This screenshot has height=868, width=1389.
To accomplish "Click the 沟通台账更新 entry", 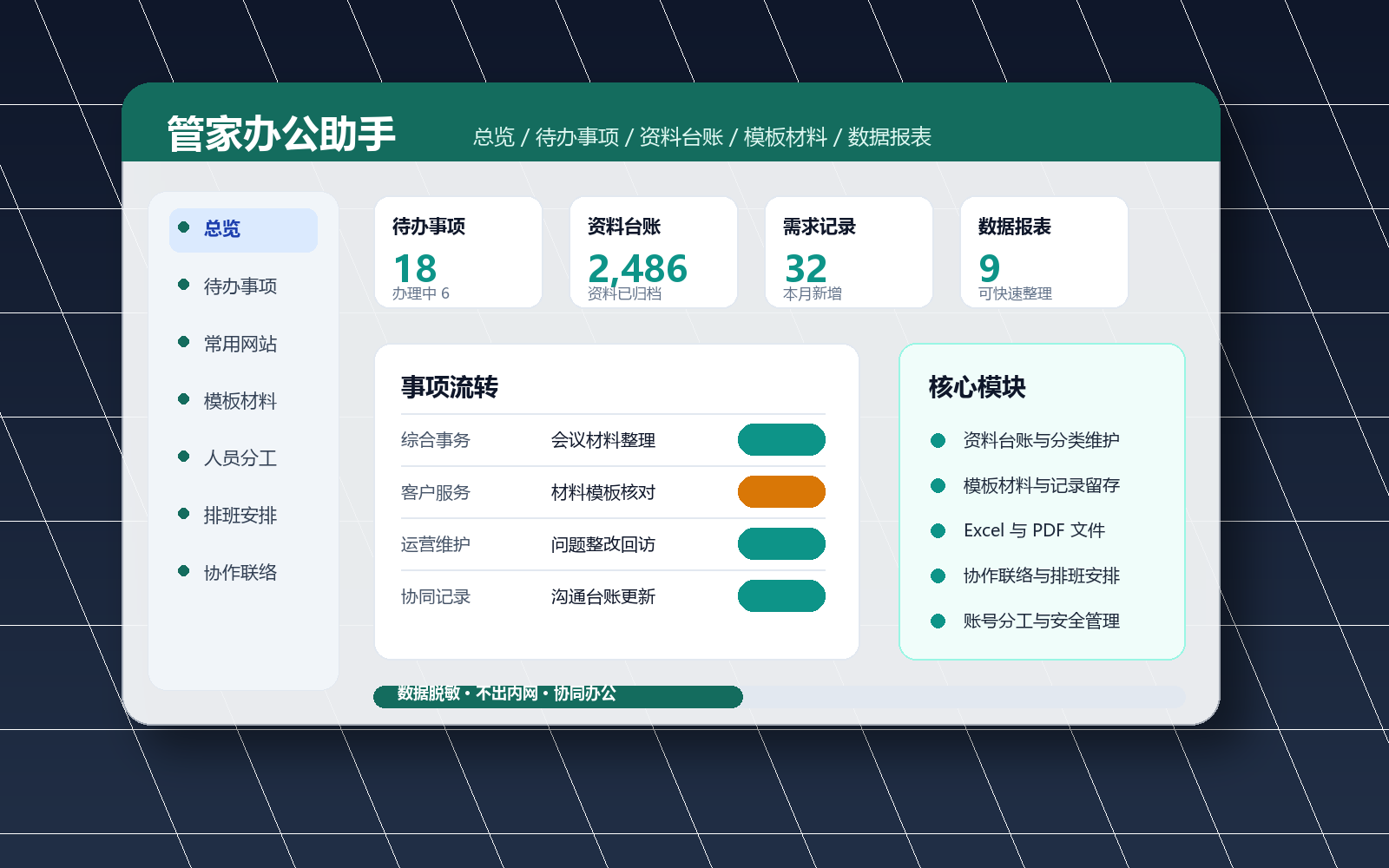I will point(603,596).
